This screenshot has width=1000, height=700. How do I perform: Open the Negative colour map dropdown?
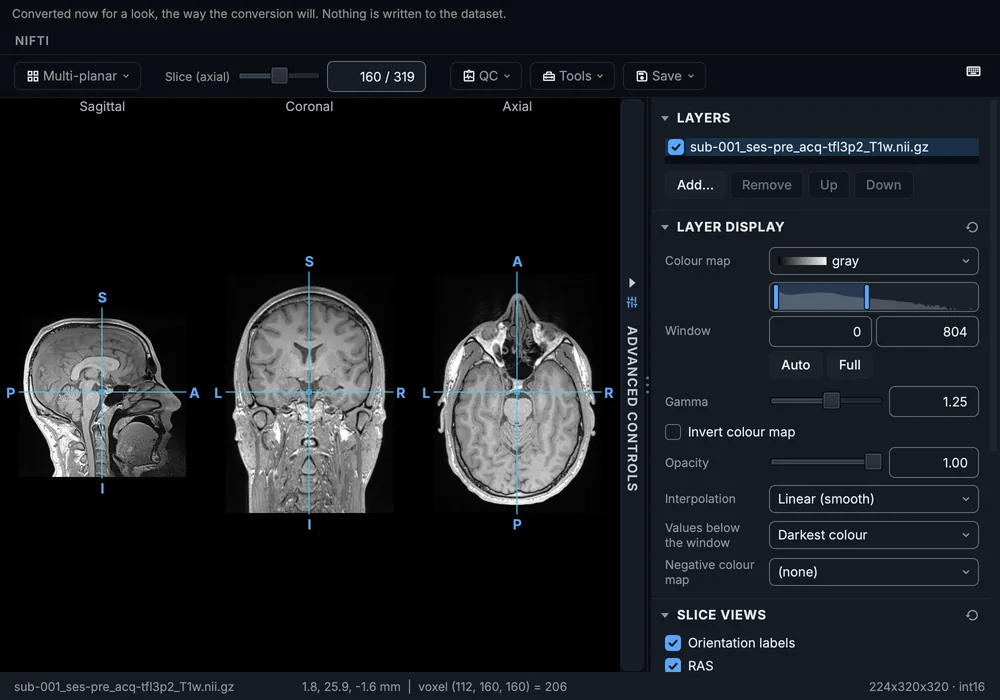[874, 572]
